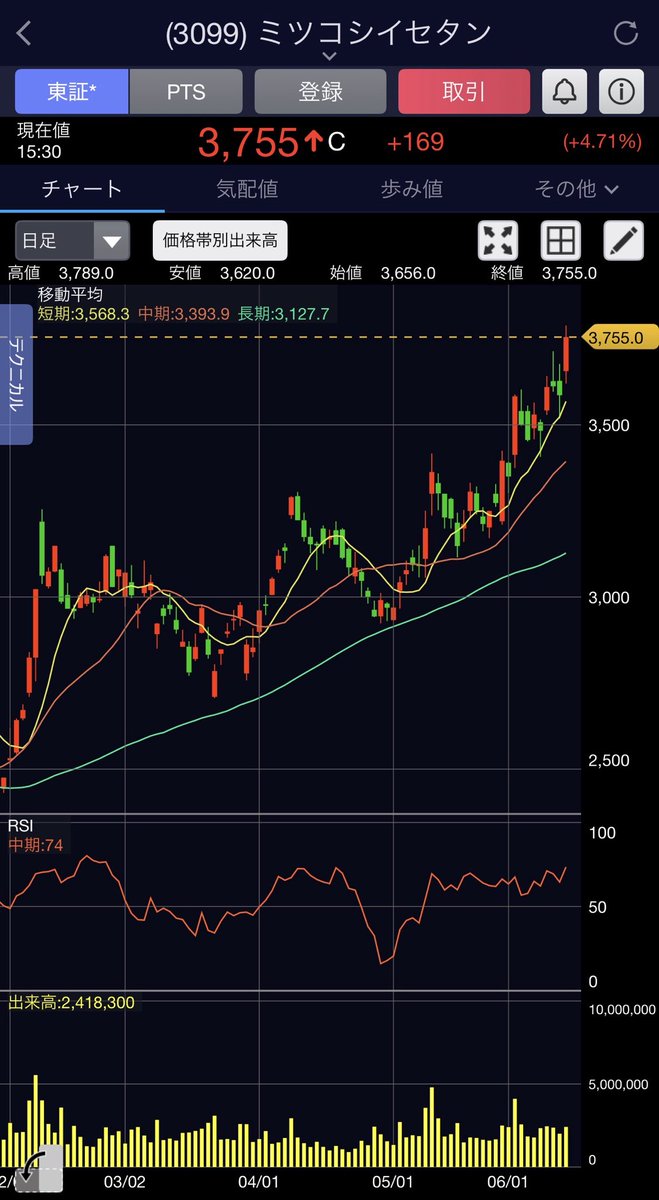Switch to the 東証 market
Image resolution: width=659 pixels, height=1200 pixels.
pos(72,92)
